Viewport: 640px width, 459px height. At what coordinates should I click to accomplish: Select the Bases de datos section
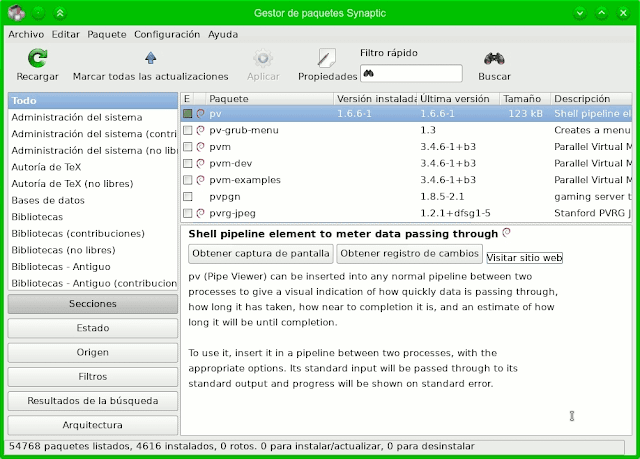point(93,200)
